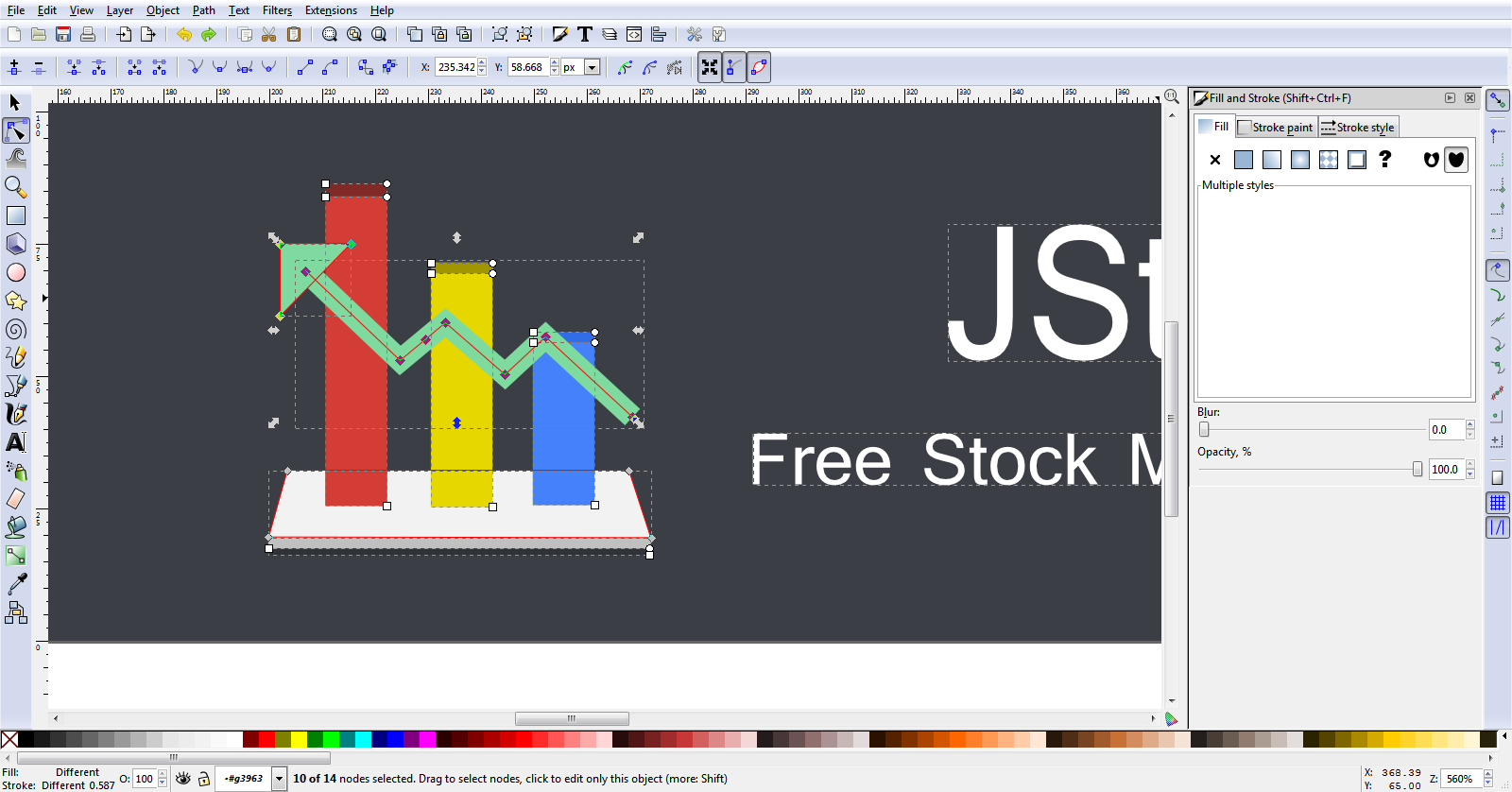Click the Undo arrow icon
Image resolution: width=1512 pixels, height=792 pixels.
pyautogui.click(x=184, y=34)
